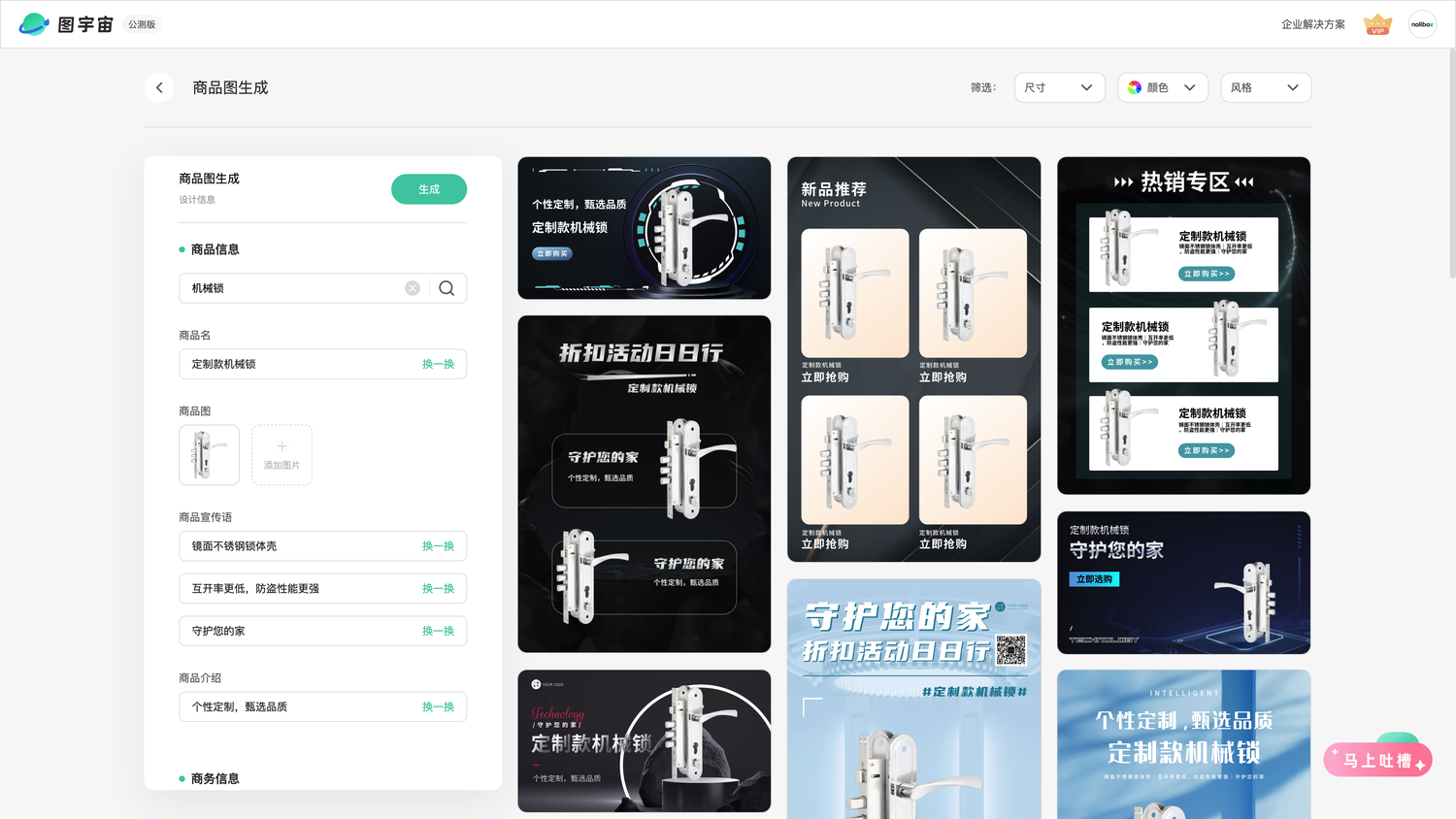
Task: Swap the 互开率更低 slogan
Action: 438,589
